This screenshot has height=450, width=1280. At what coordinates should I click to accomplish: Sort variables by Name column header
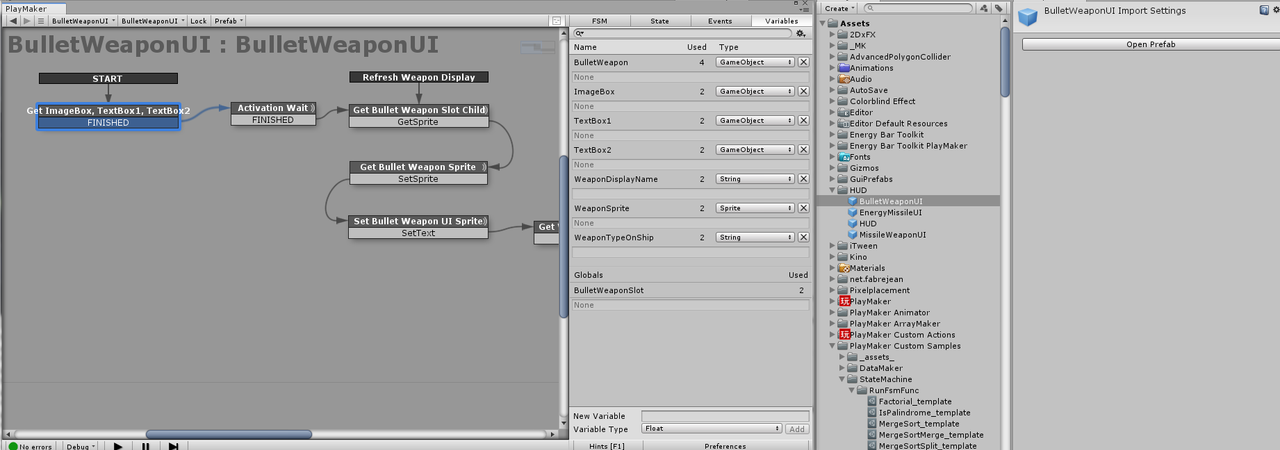[x=585, y=47]
